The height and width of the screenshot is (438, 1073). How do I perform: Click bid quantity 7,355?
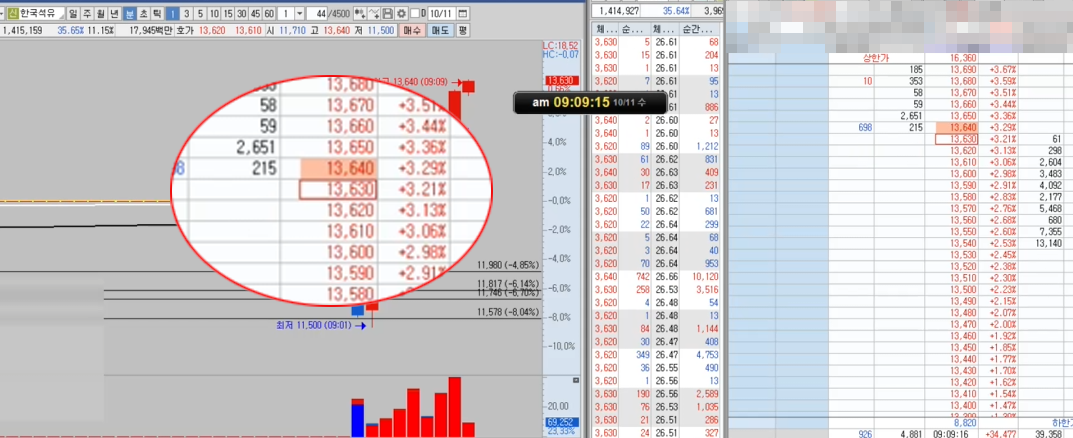pos(1050,231)
